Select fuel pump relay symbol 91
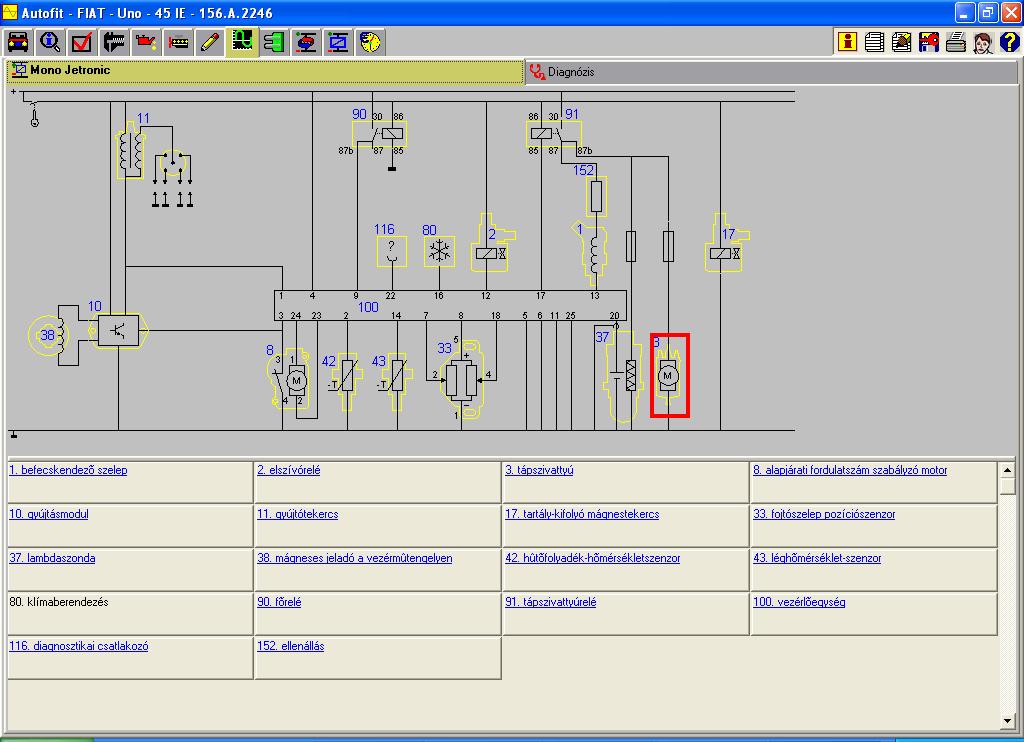Screen dimensions: 1024x742 tap(553, 134)
